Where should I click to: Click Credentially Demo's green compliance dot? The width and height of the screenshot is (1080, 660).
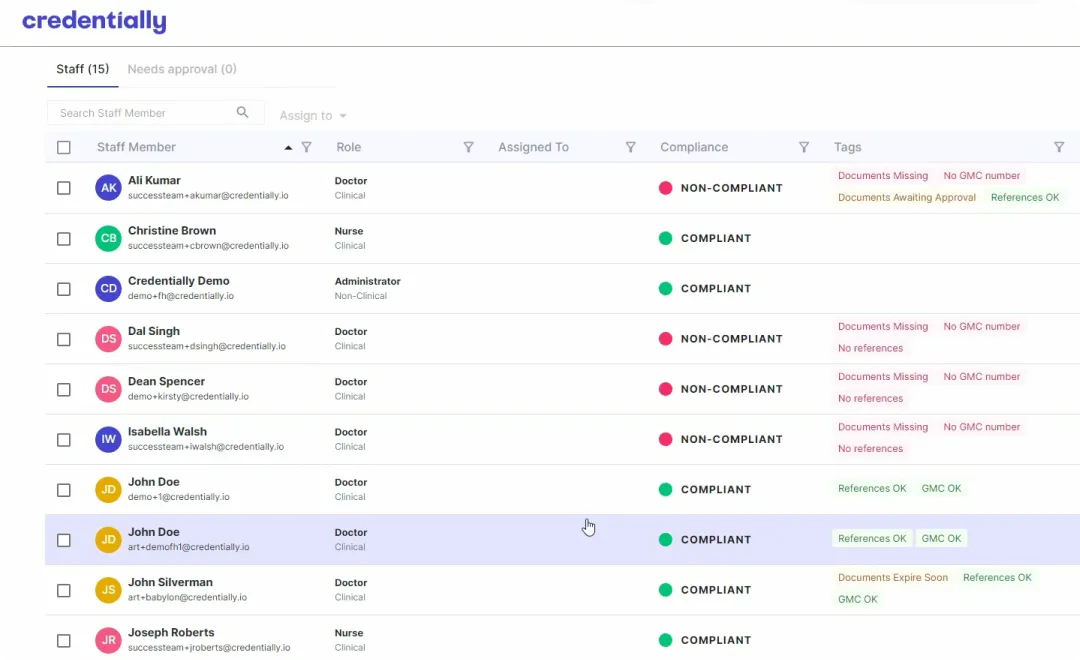pyautogui.click(x=665, y=289)
